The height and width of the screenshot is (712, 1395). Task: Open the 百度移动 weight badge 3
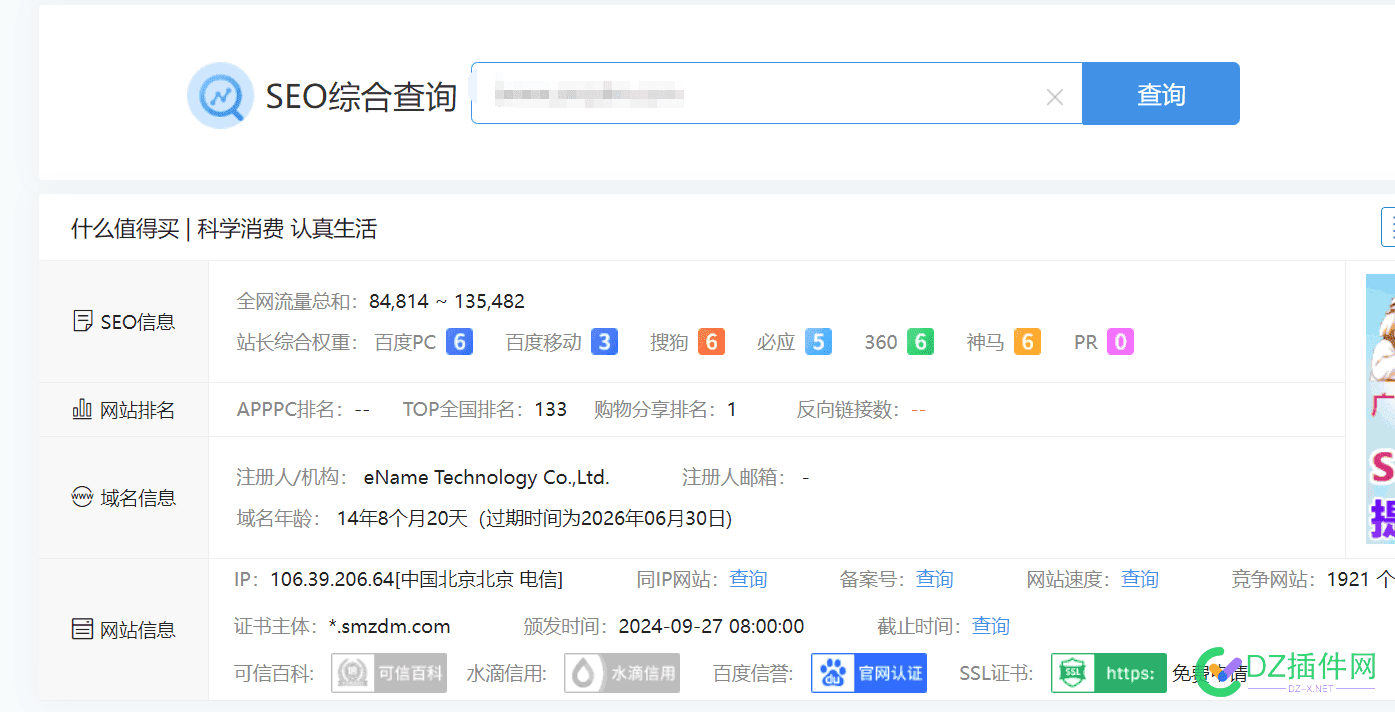[604, 342]
